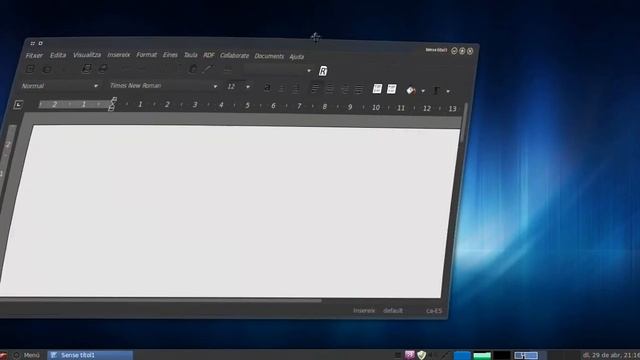640x360 pixels.
Task: Click the ca-ES language status entry
Action: point(434,311)
